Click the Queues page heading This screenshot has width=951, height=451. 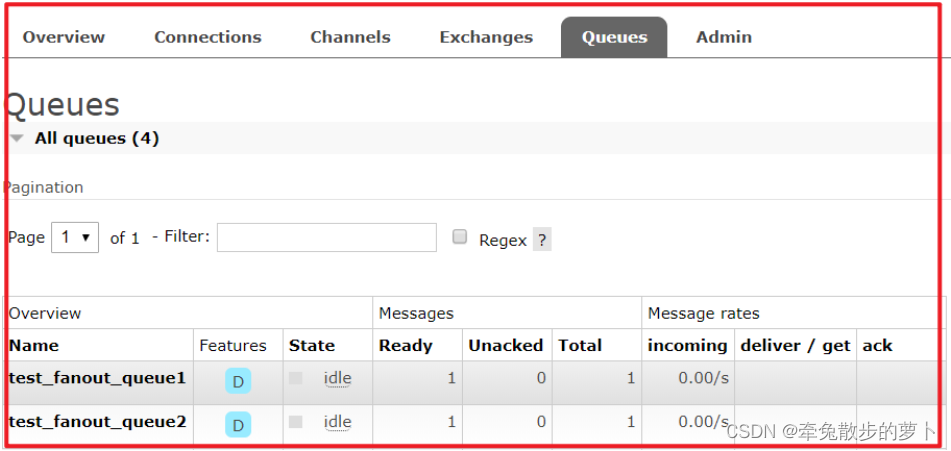tap(62, 105)
